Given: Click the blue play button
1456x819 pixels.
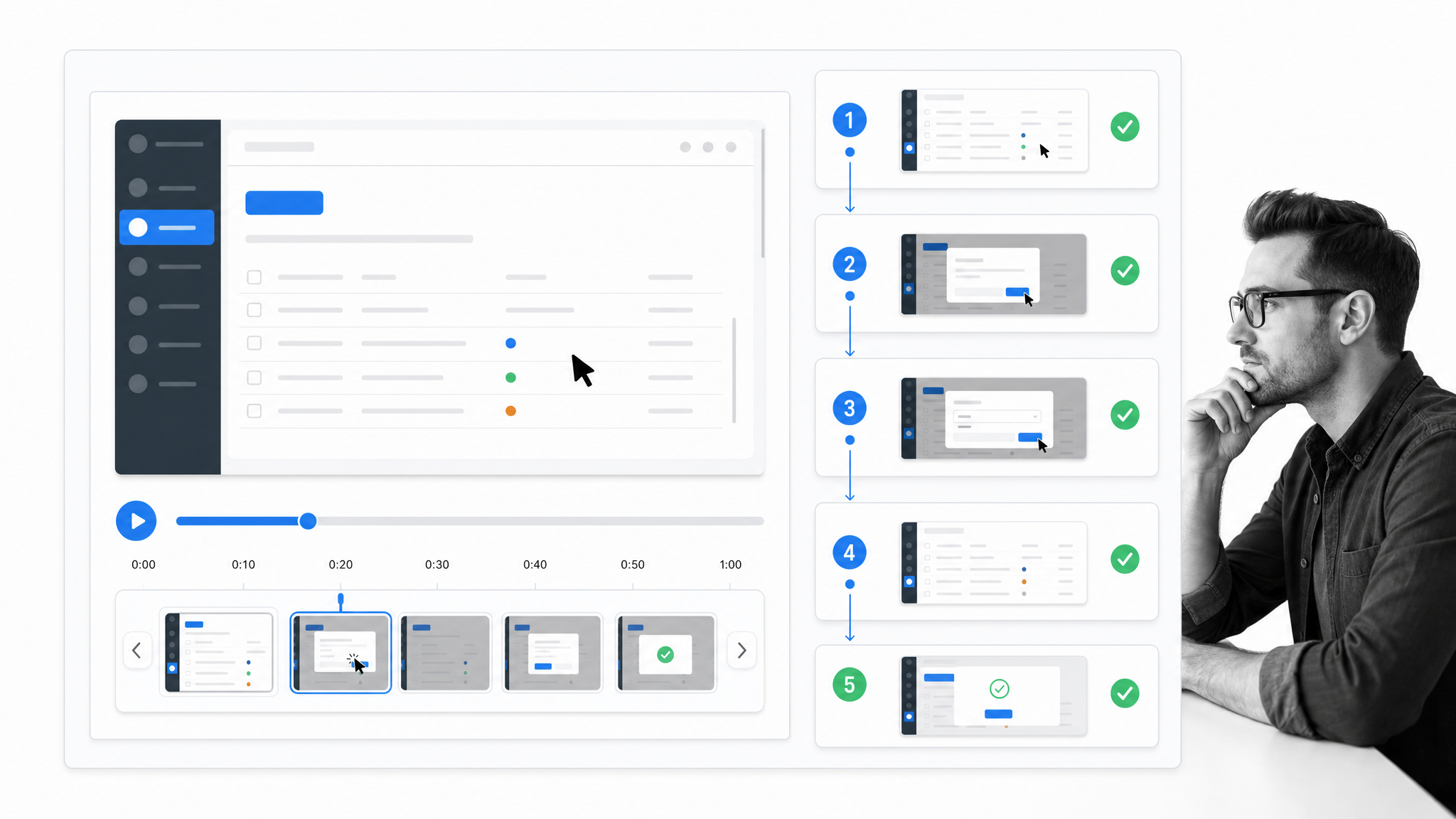Looking at the screenshot, I should (x=136, y=521).
